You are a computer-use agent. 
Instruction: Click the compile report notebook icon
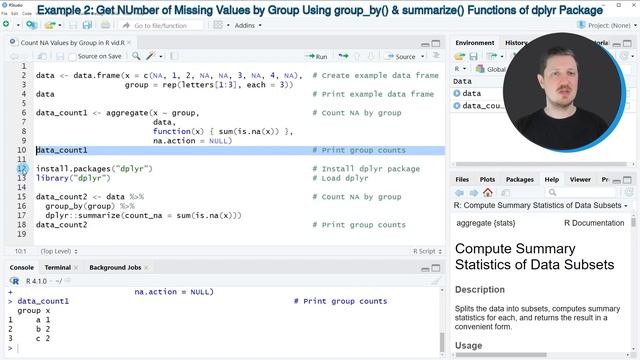click(174, 56)
